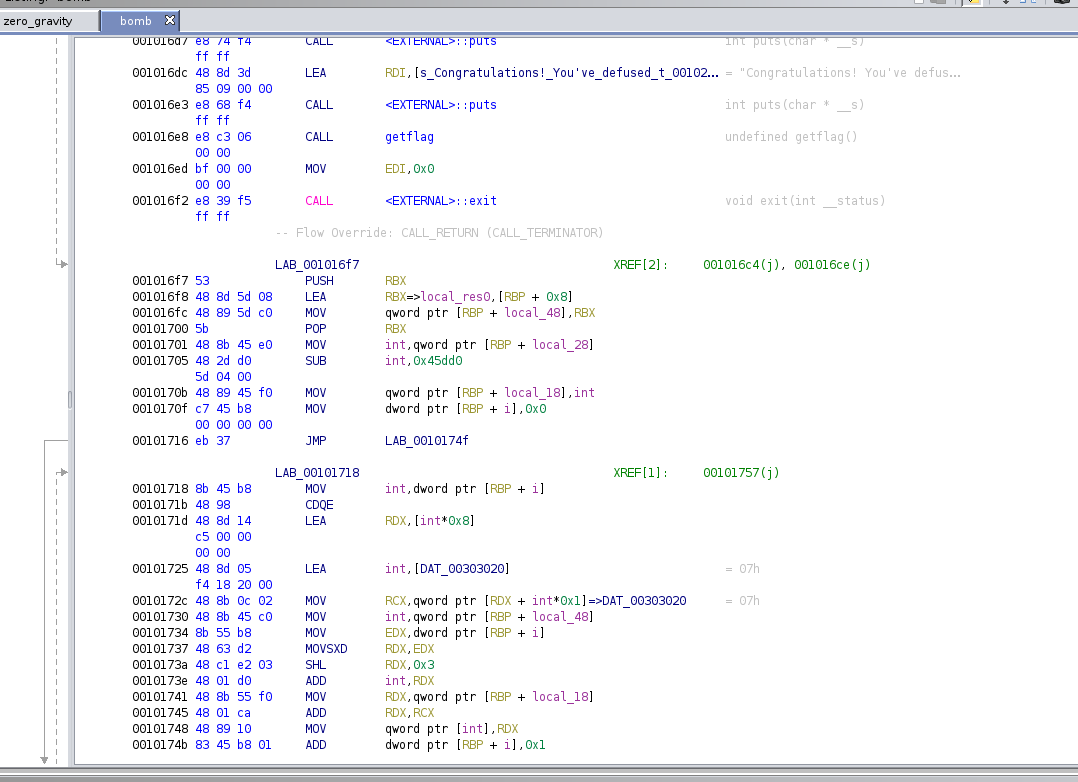Click <EXTERNAL>::puts at address 001016e3
This screenshot has width=1078, height=782.
(441, 105)
